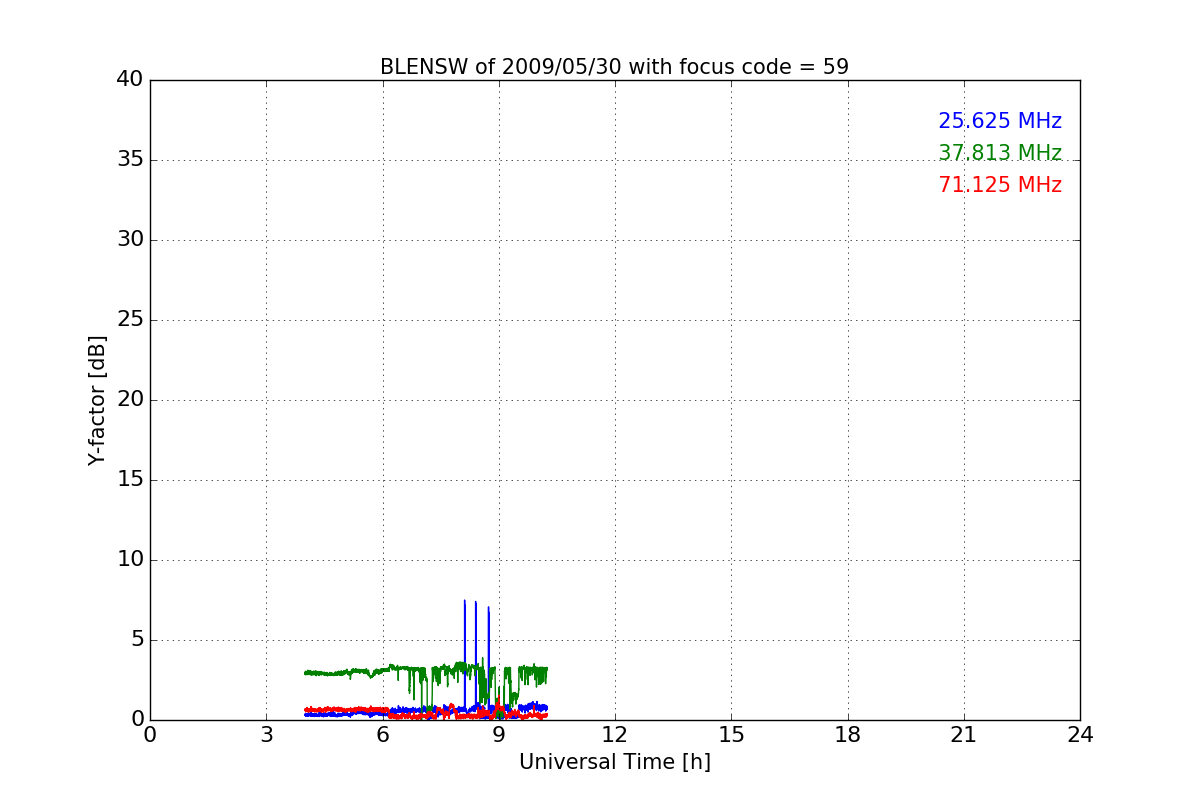Screen dimensions: 1200x800
Task: Select the blue 25.625 MHz legend label
Action: click(x=1000, y=121)
